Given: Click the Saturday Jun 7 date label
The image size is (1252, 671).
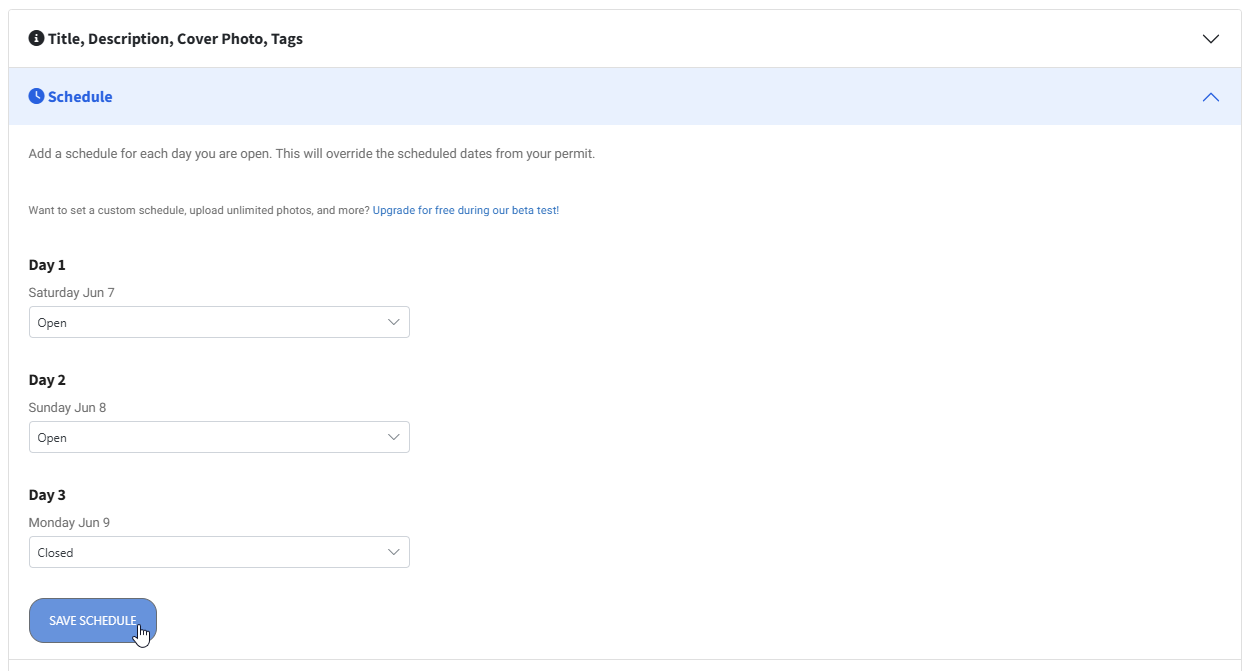Looking at the screenshot, I should (71, 293).
